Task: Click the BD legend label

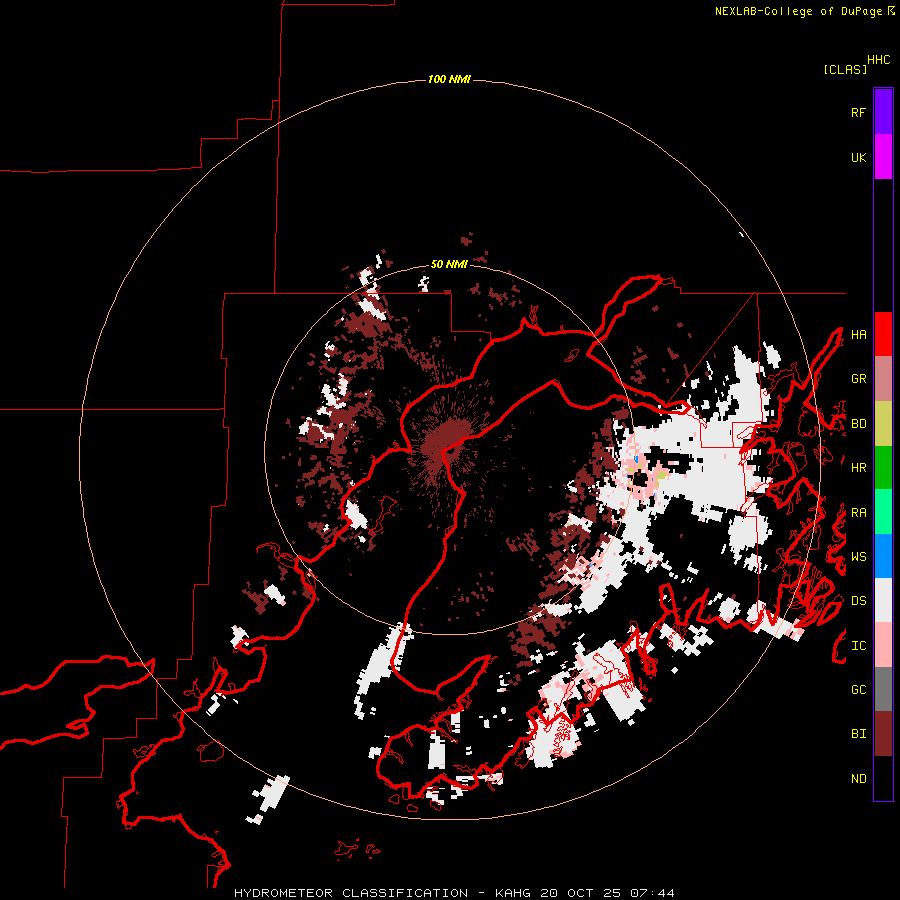Action: (x=858, y=424)
